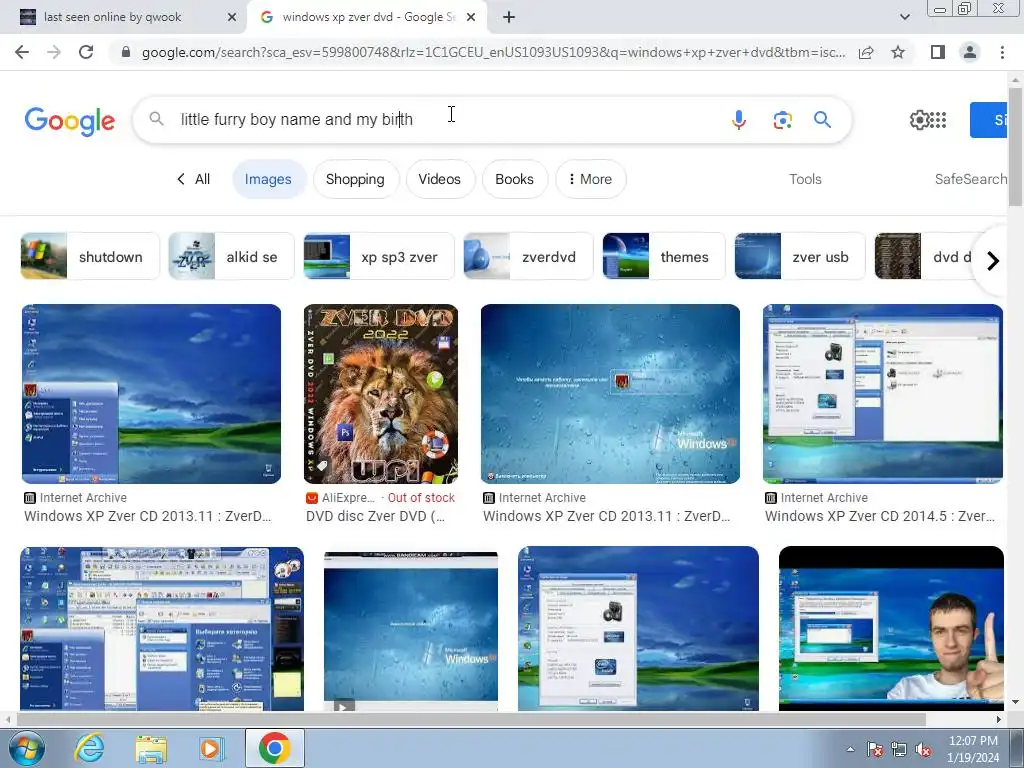Open Windows Media Player on taskbar
This screenshot has width=1024, height=768.
point(212,748)
